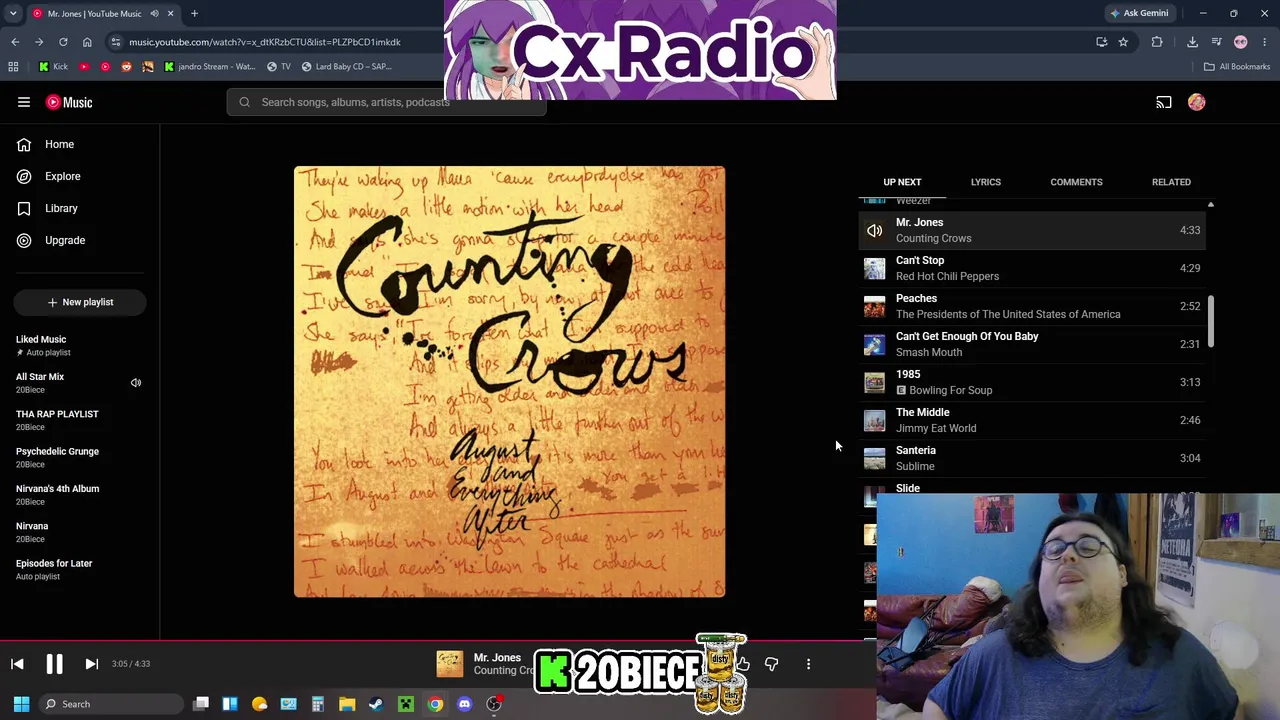Image resolution: width=1280 pixels, height=720 pixels.
Task: Reload the current page
Action: 63,42
